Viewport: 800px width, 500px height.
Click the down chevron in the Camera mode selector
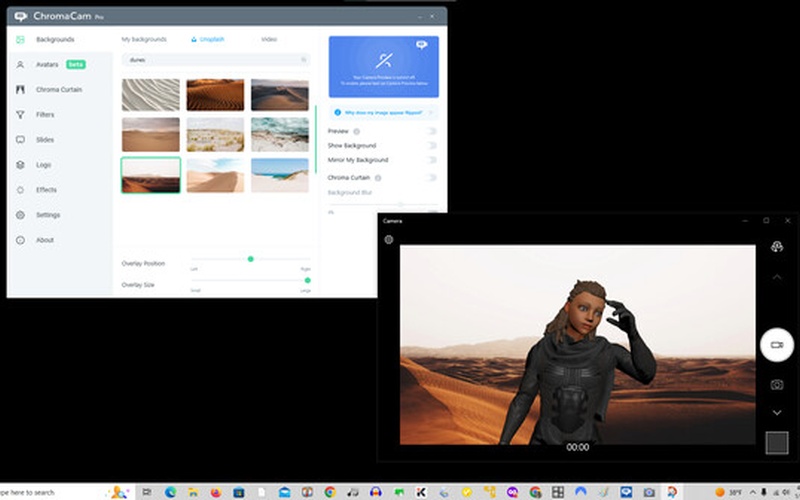click(777, 412)
